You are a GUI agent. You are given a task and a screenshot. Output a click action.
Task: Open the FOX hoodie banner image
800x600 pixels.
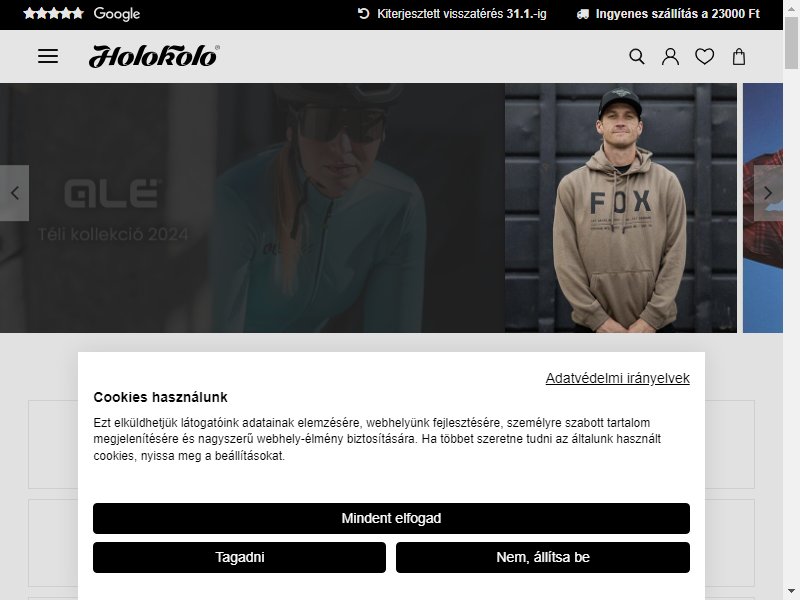click(621, 208)
